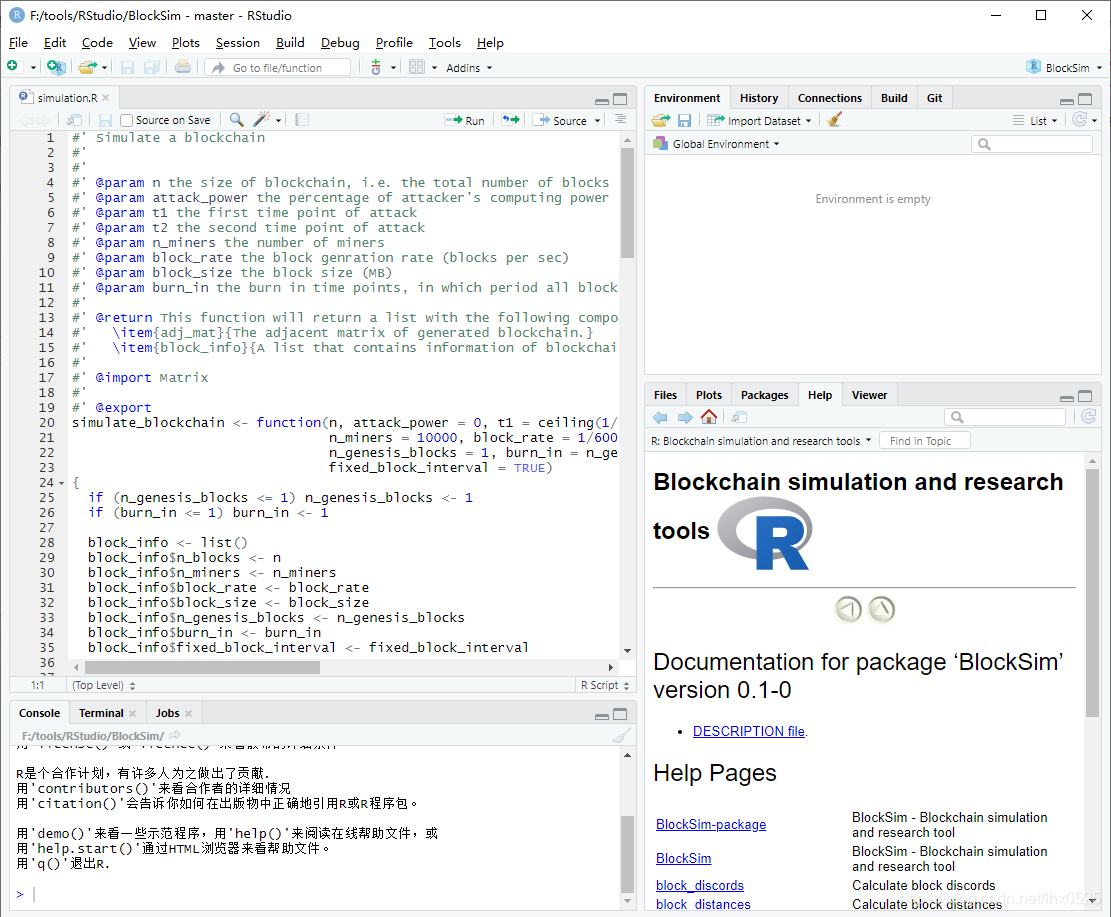Switch to the Terminal tab

click(101, 713)
